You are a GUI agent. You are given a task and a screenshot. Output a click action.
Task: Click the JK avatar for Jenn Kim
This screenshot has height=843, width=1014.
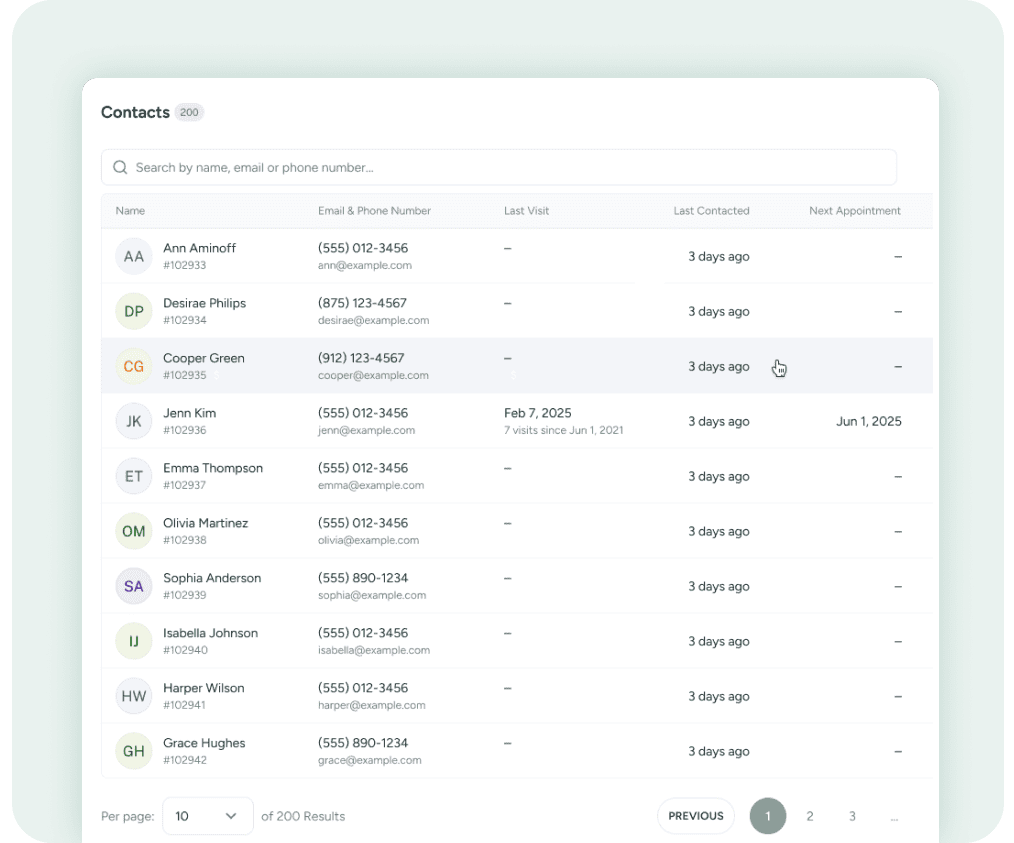[x=134, y=422]
